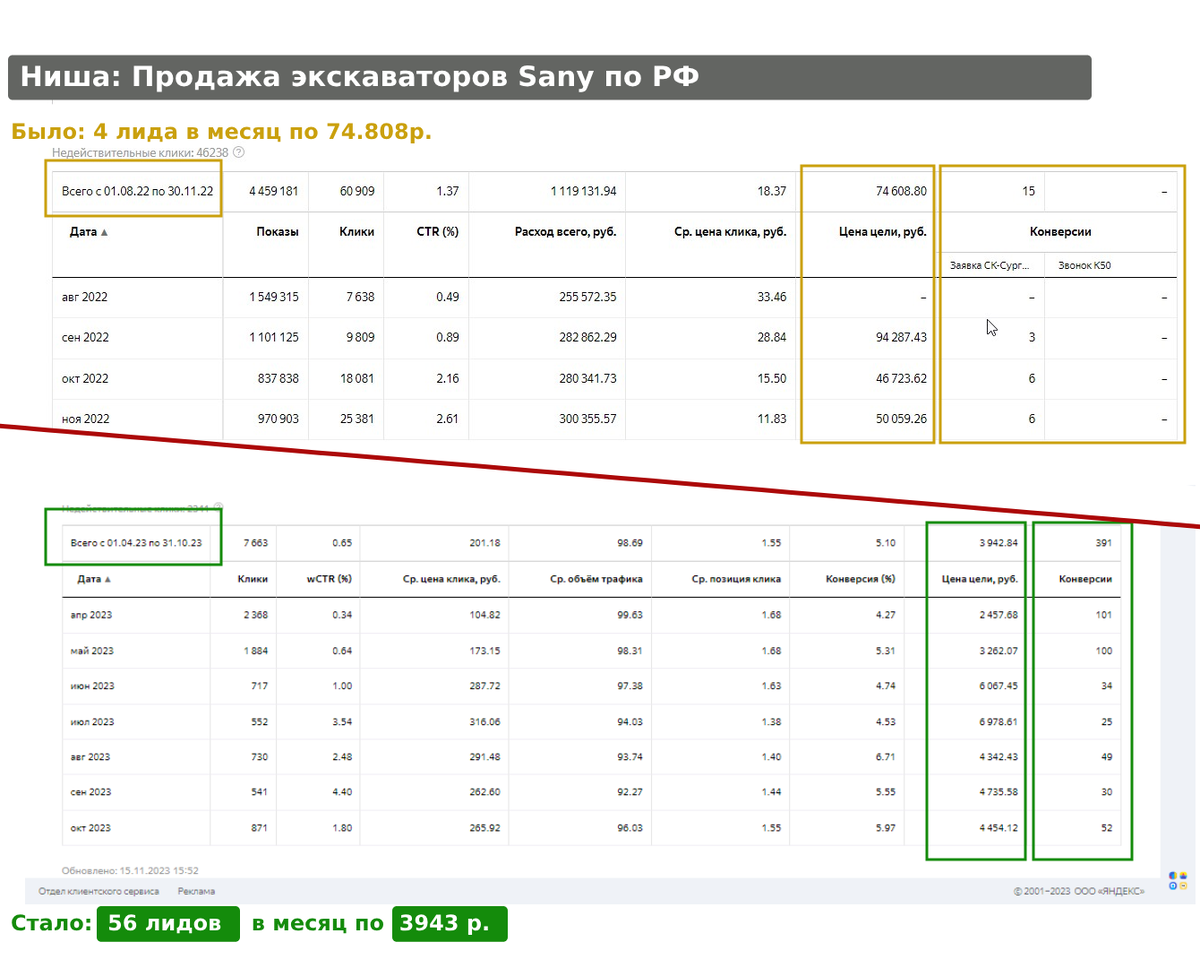Click spend value 255 572.35 for авг 2022
Screen dimensions: 1200x968
586,297
